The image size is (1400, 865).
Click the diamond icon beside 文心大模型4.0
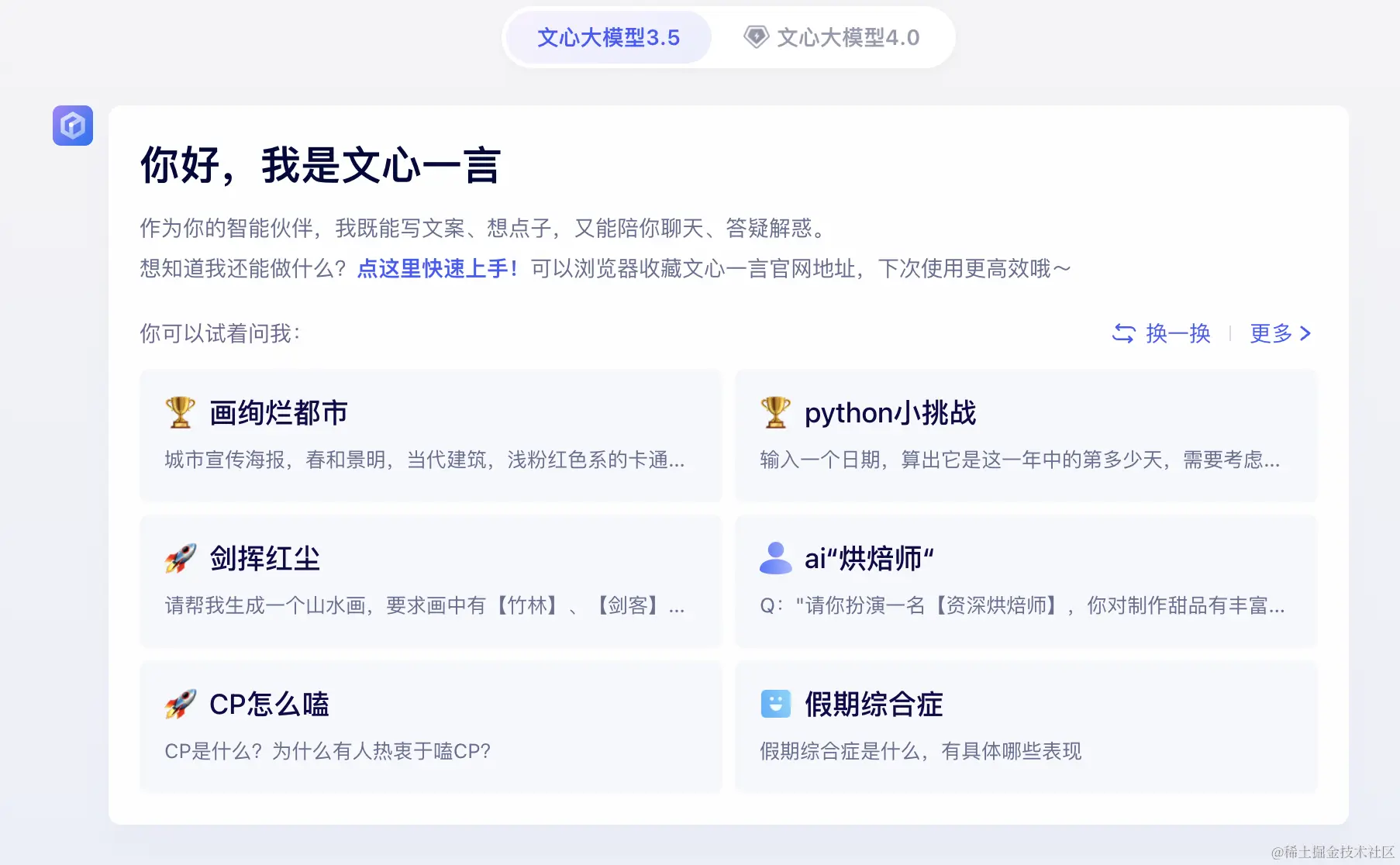pyautogui.click(x=756, y=37)
